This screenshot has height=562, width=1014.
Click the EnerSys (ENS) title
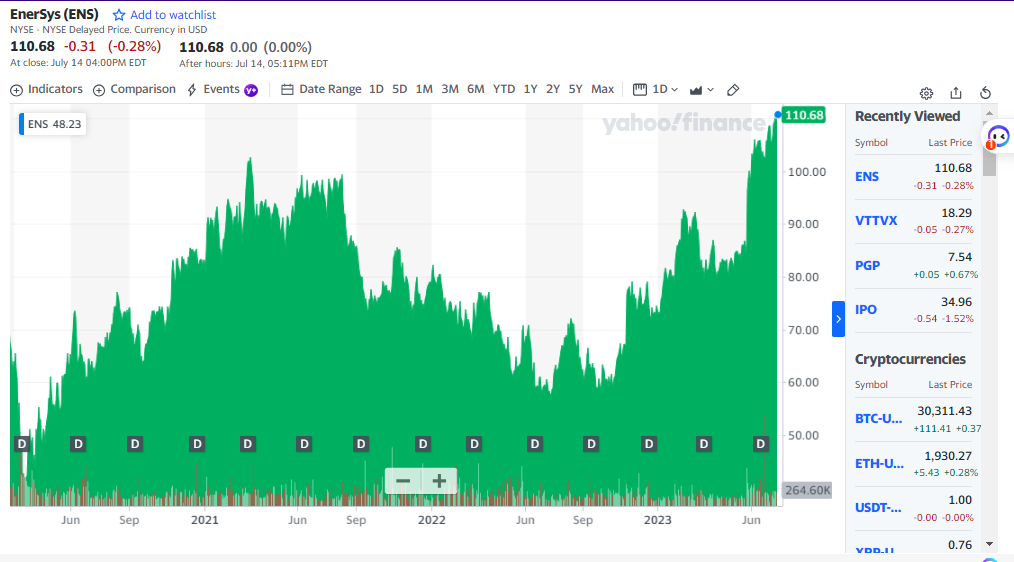[x=54, y=14]
